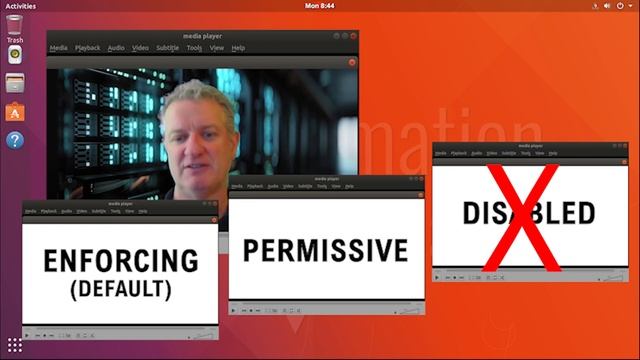This screenshot has height=360, width=640.
Task: Open Subtitle menu in Enforcing window
Action: [99, 211]
